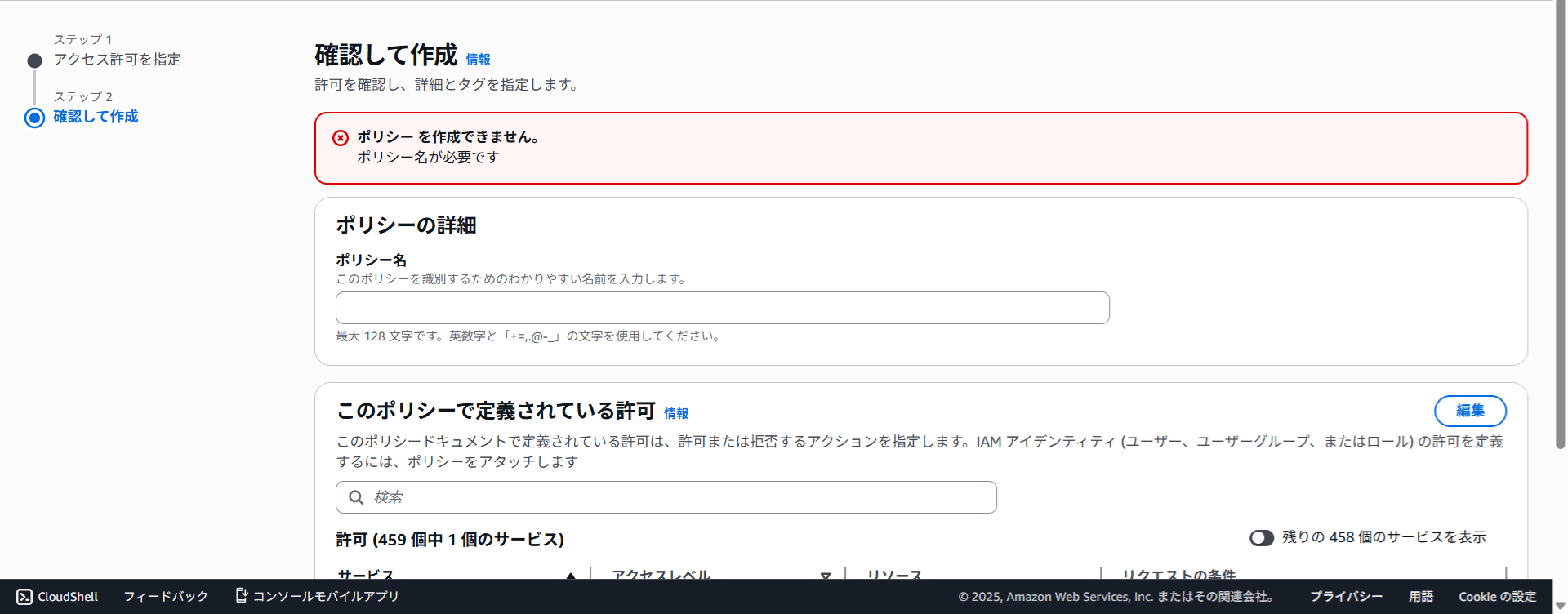The width and height of the screenshot is (1568, 614).
Task: Open Cookie の設定 in the footer
Action: [x=1497, y=597]
